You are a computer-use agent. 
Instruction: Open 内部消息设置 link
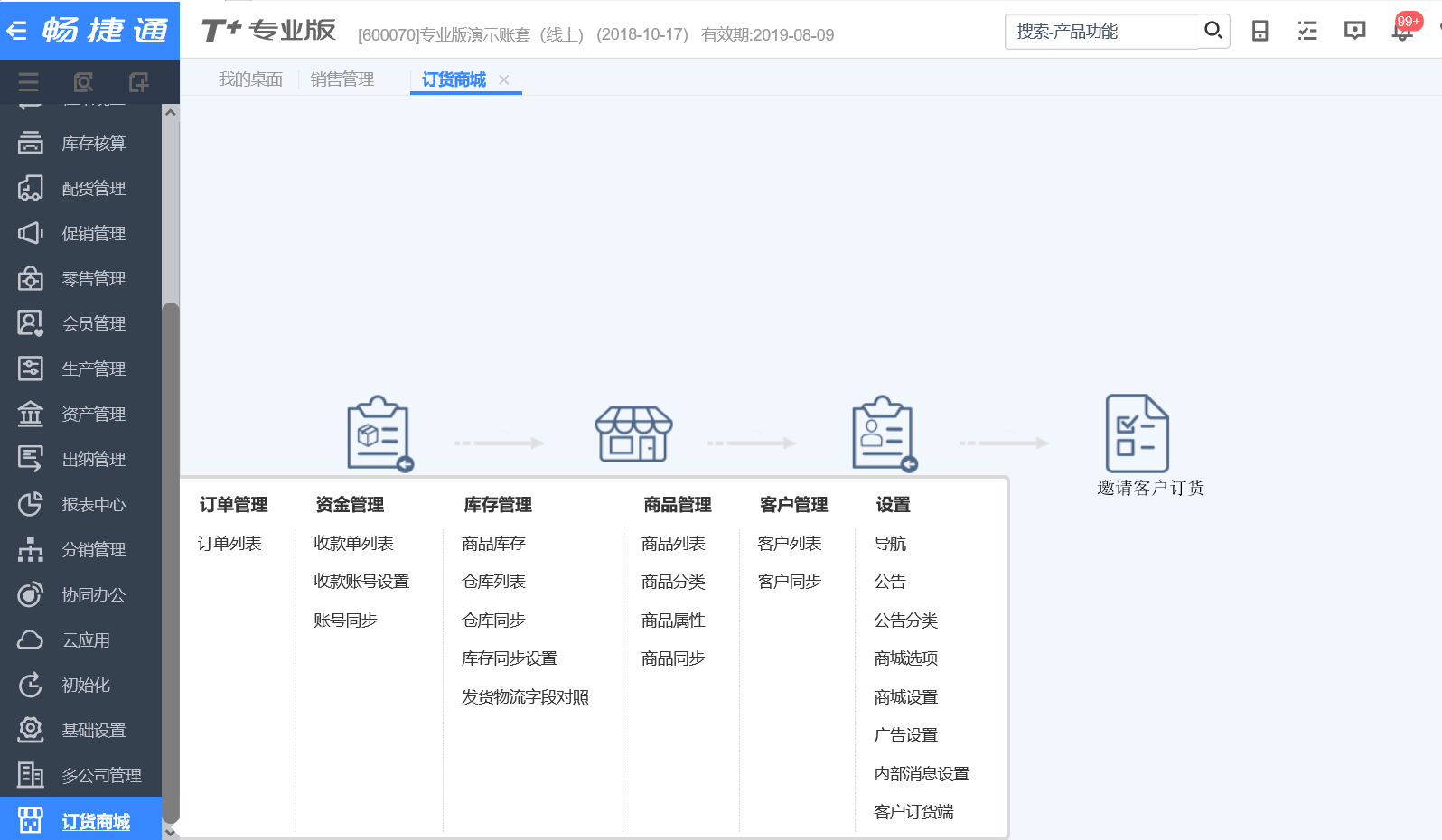point(922,774)
